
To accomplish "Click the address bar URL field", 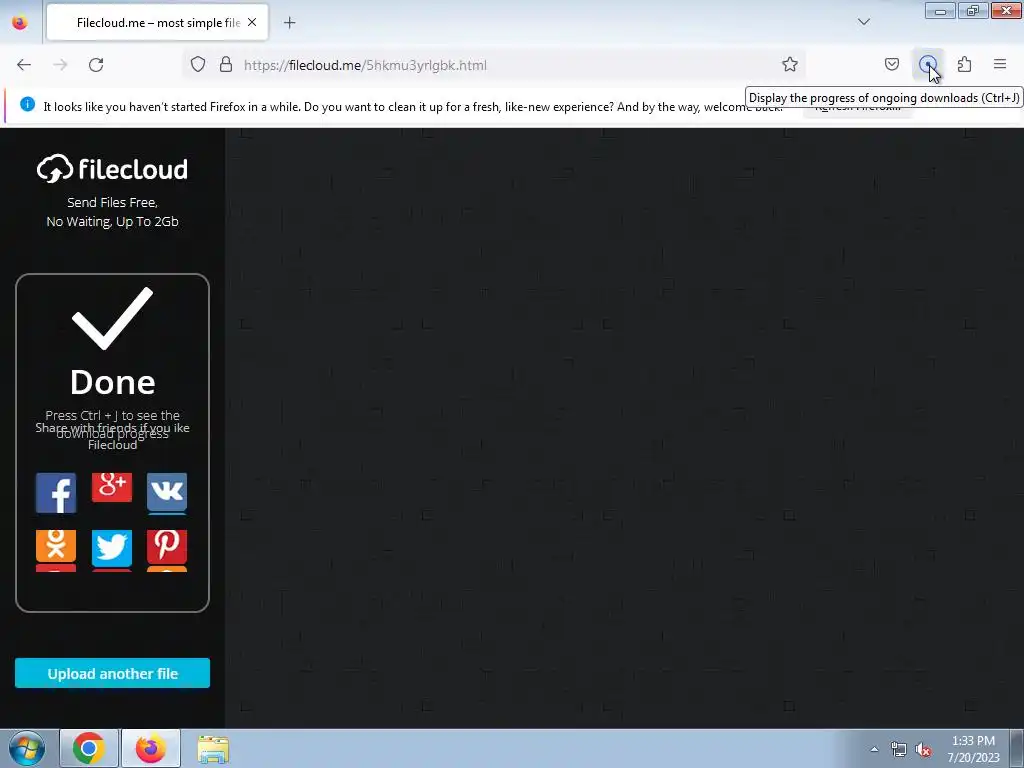I will [496, 65].
